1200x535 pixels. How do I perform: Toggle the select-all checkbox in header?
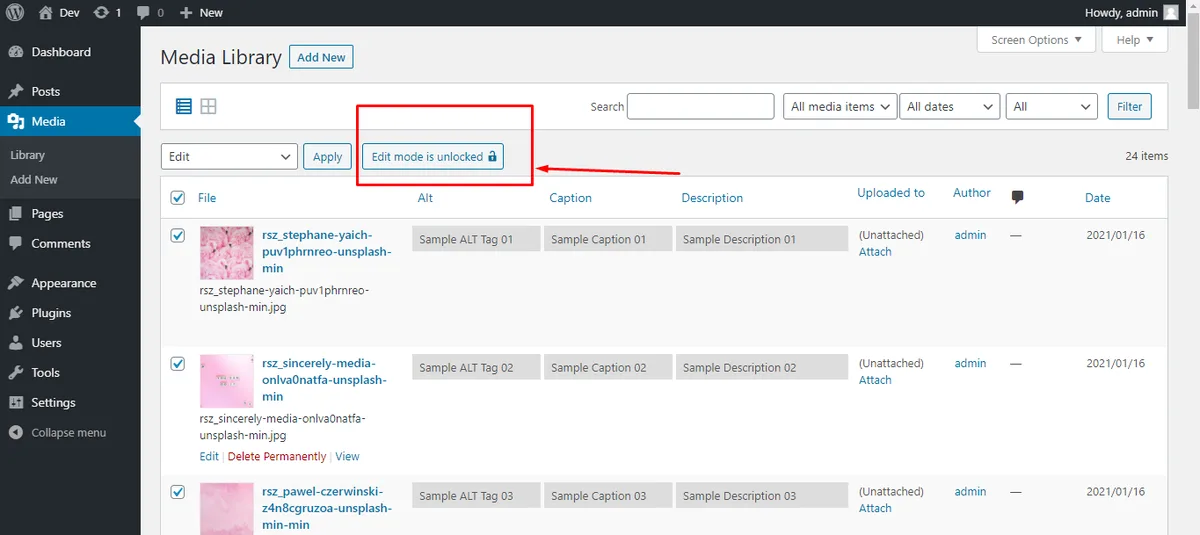[178, 198]
